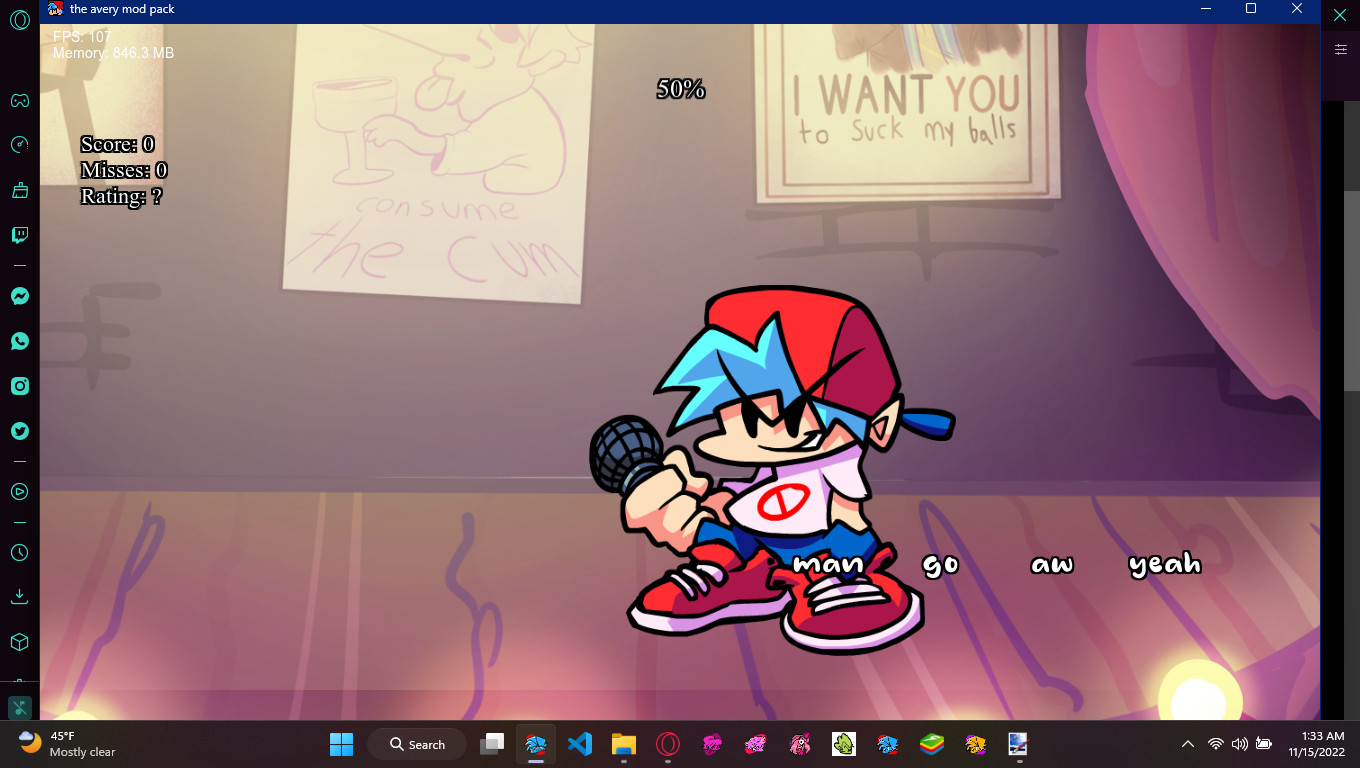Image resolution: width=1360 pixels, height=768 pixels.
Task: Open the Player icon in sidebar
Action: [19, 491]
